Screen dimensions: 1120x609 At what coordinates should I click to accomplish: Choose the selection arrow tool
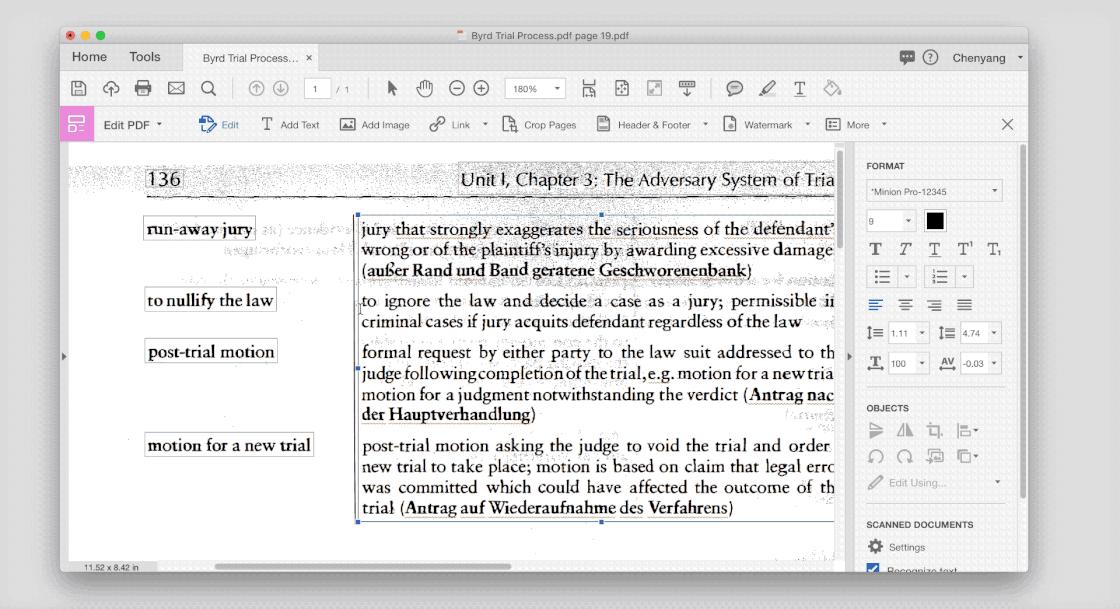pyautogui.click(x=391, y=89)
